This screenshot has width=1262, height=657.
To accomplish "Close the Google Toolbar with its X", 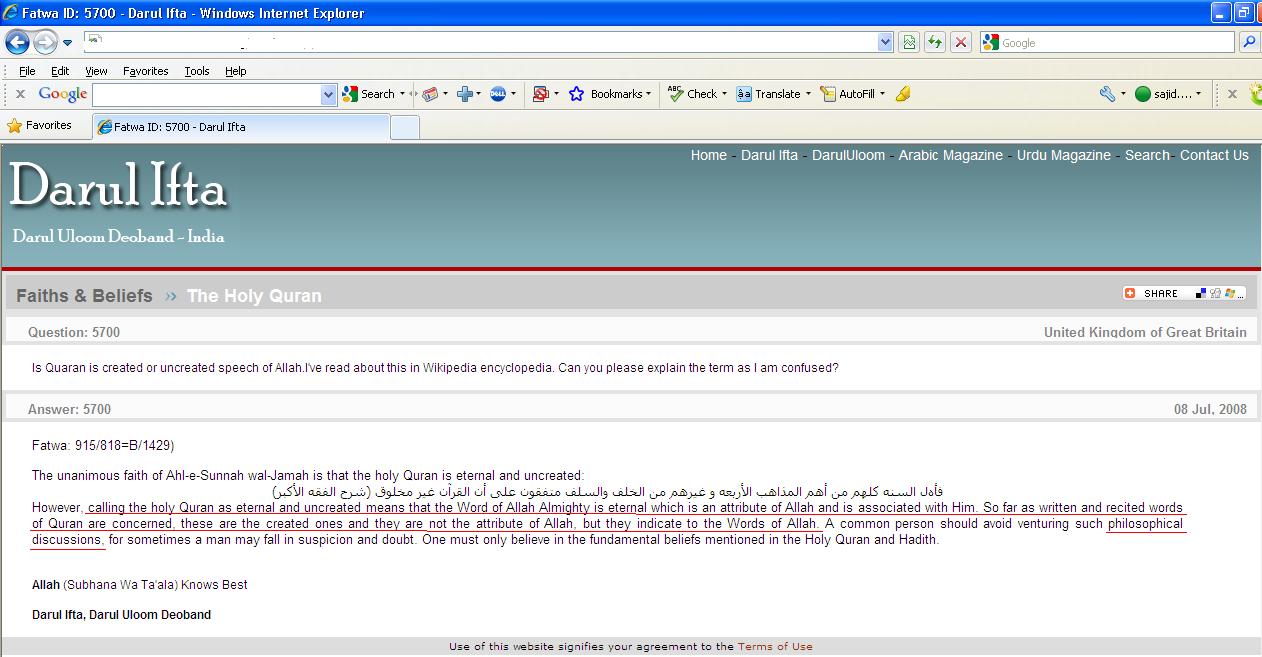I will 20,94.
